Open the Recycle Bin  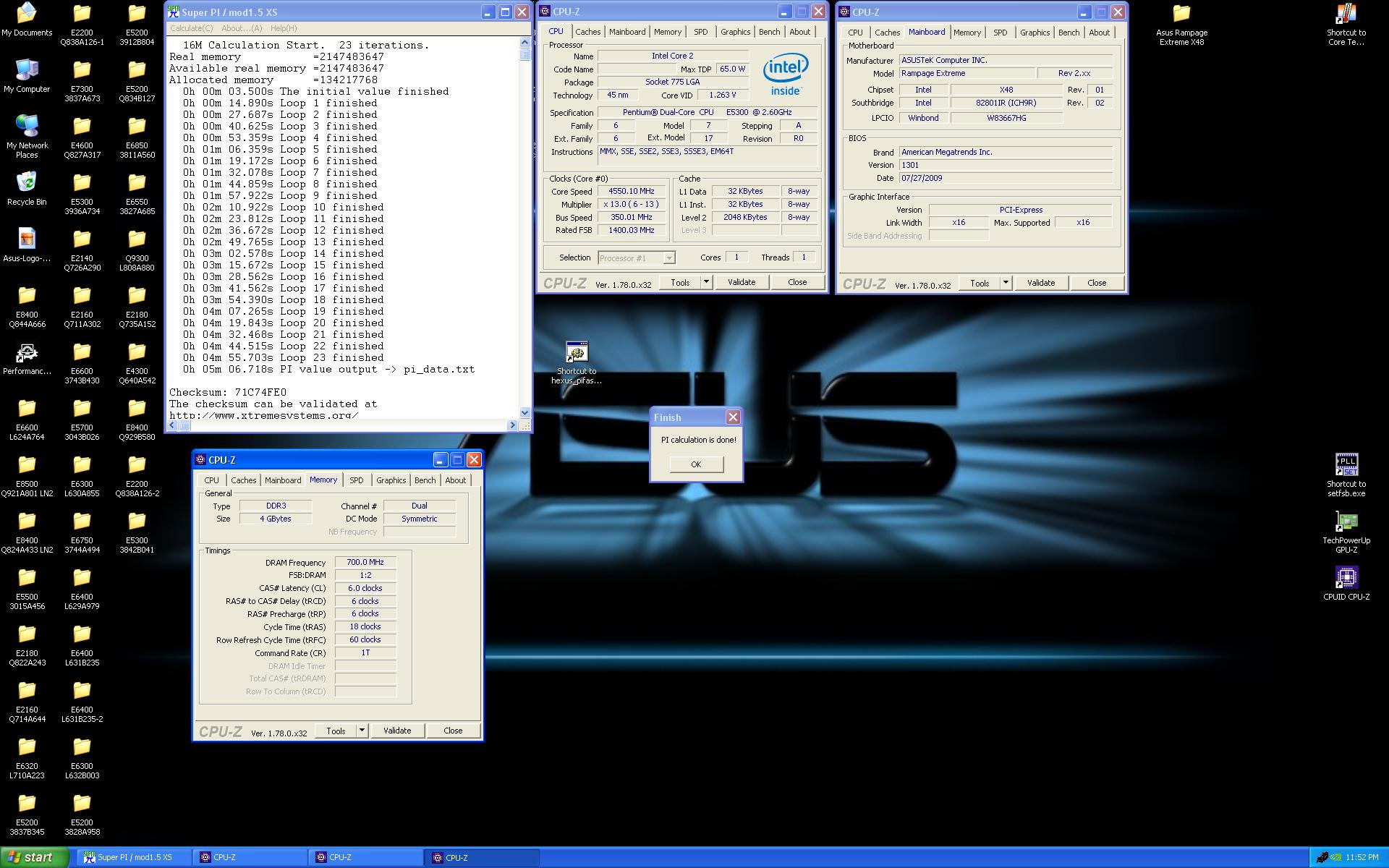tap(27, 189)
